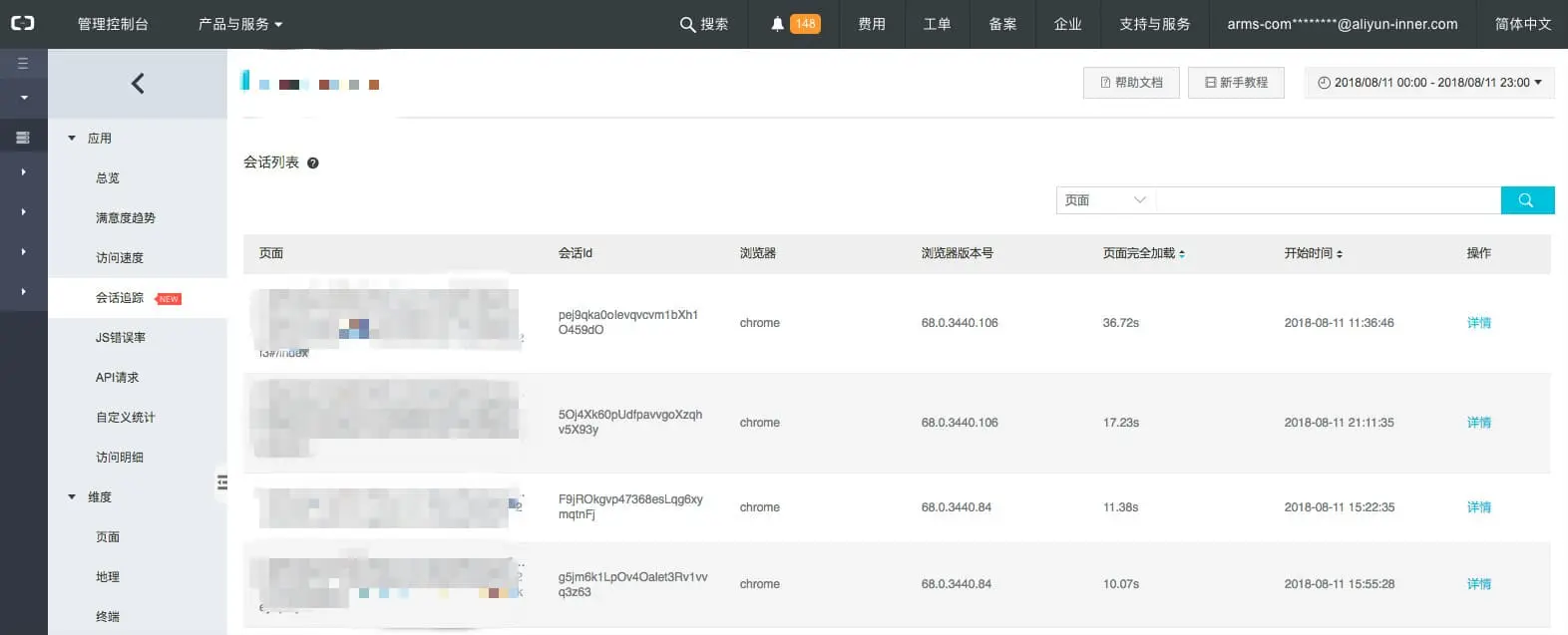The image size is (1568, 635).
Task: Click the sidebar collapse handle icon
Action: [222, 482]
